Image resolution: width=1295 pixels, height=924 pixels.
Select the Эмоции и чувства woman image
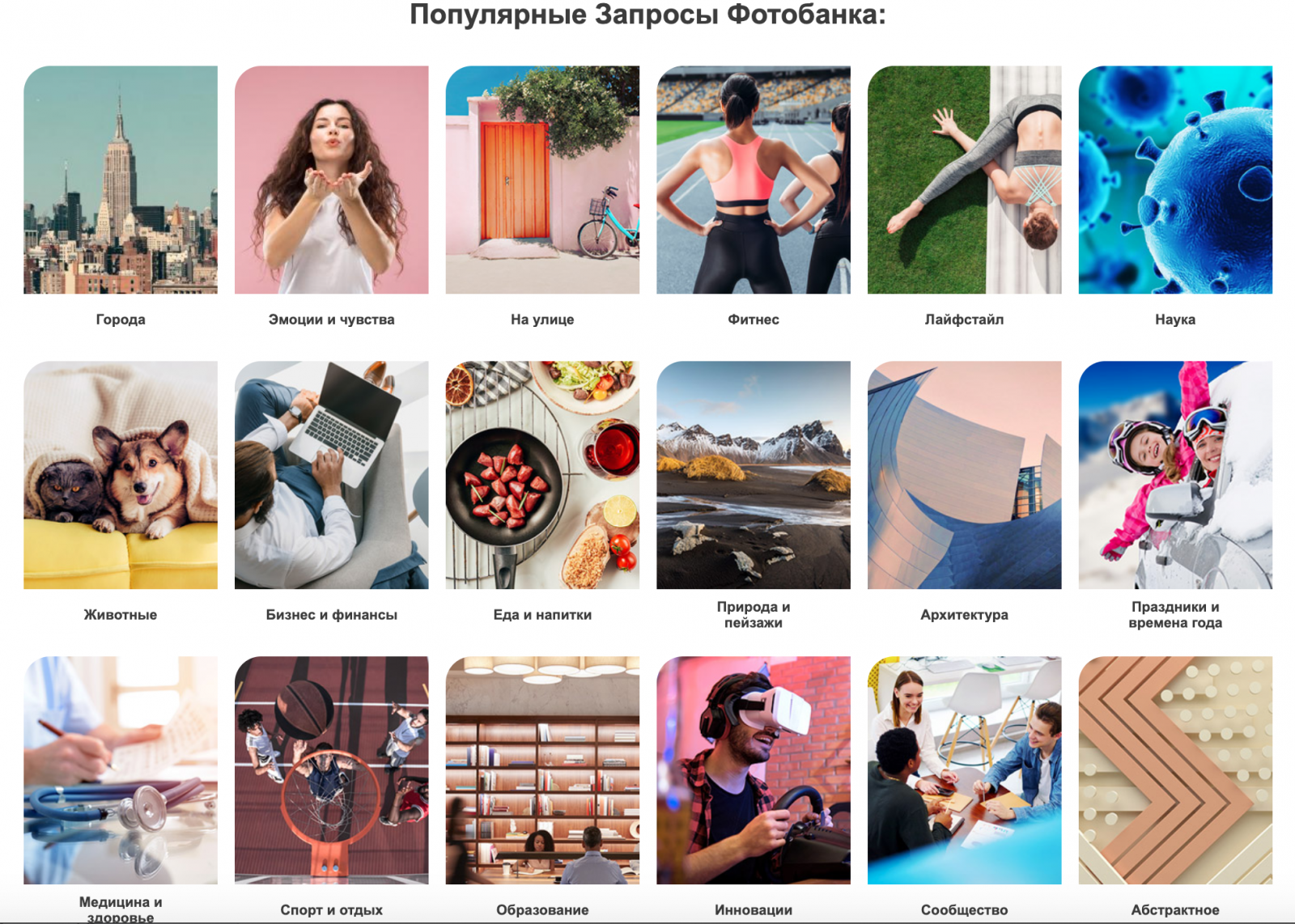[332, 180]
